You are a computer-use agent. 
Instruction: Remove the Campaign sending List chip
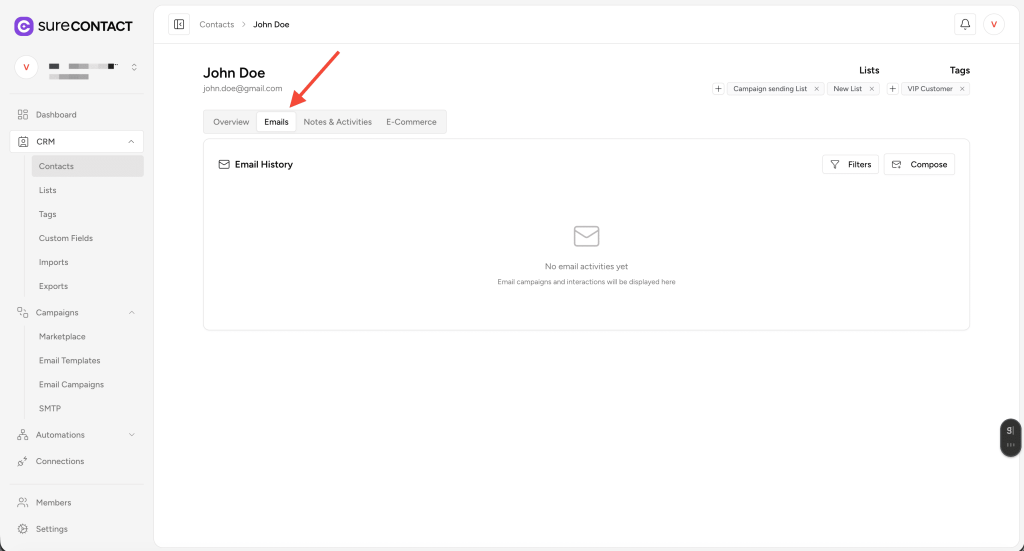pyautogui.click(x=816, y=89)
